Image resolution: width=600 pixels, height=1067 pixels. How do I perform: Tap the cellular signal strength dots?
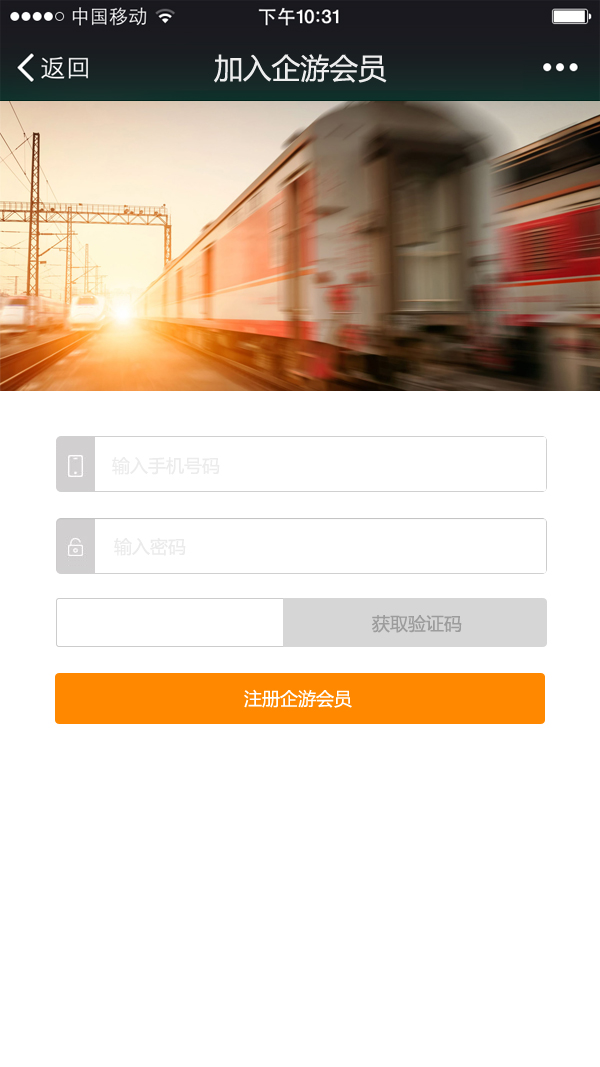pos(37,16)
